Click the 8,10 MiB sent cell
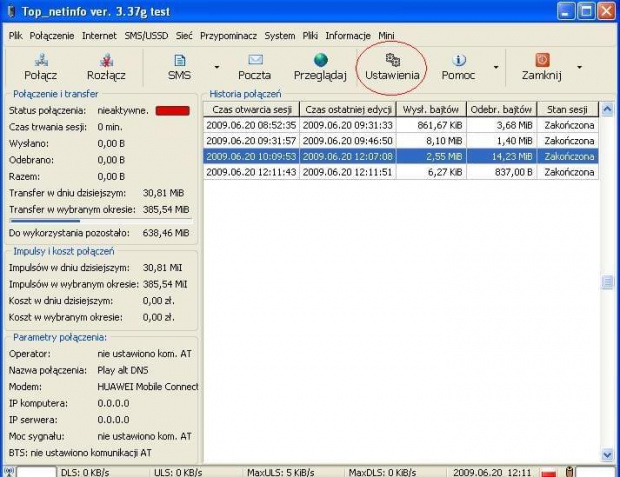The image size is (620, 477). coord(431,141)
